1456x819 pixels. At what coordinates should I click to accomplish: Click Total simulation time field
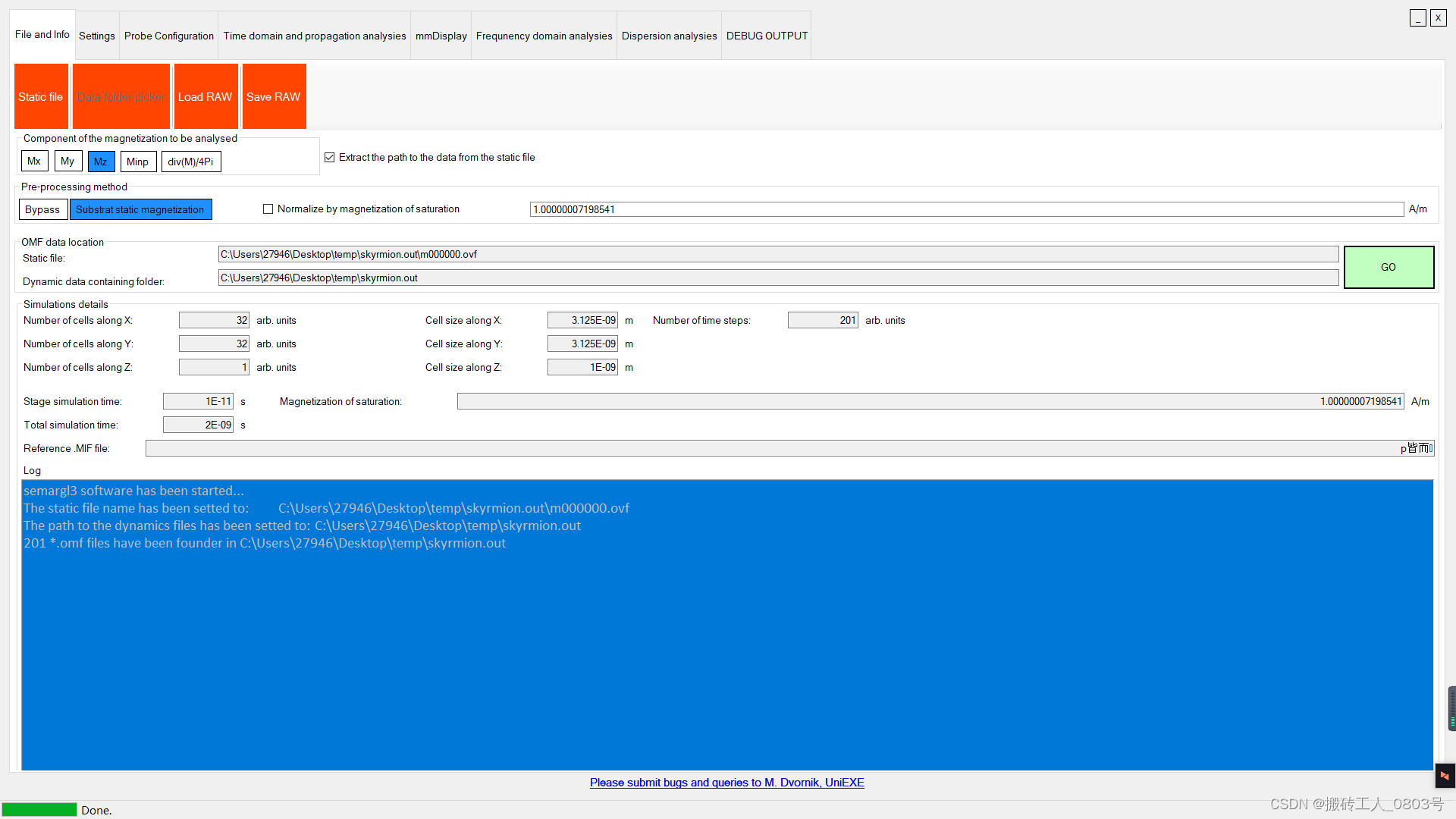198,425
